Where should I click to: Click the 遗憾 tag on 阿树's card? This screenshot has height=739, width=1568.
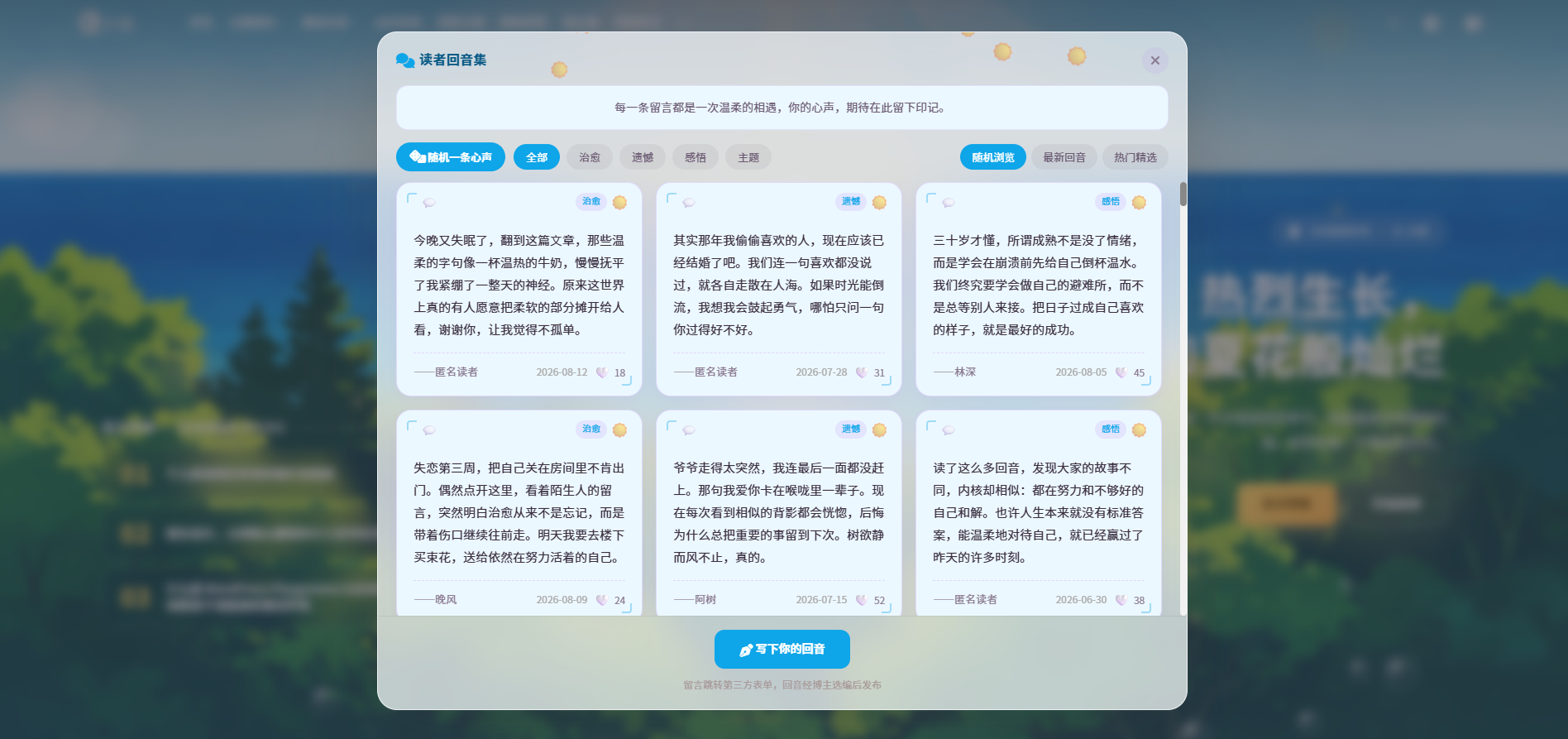[851, 429]
